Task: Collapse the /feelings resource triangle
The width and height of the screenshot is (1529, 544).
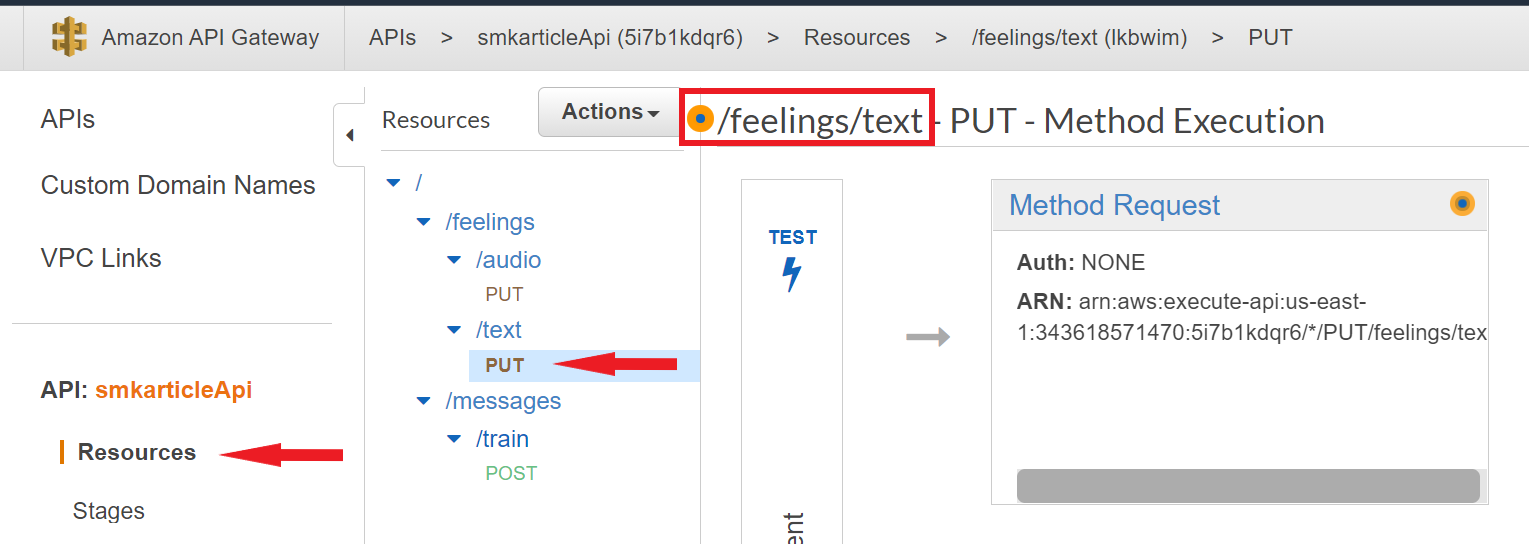Action: click(424, 222)
